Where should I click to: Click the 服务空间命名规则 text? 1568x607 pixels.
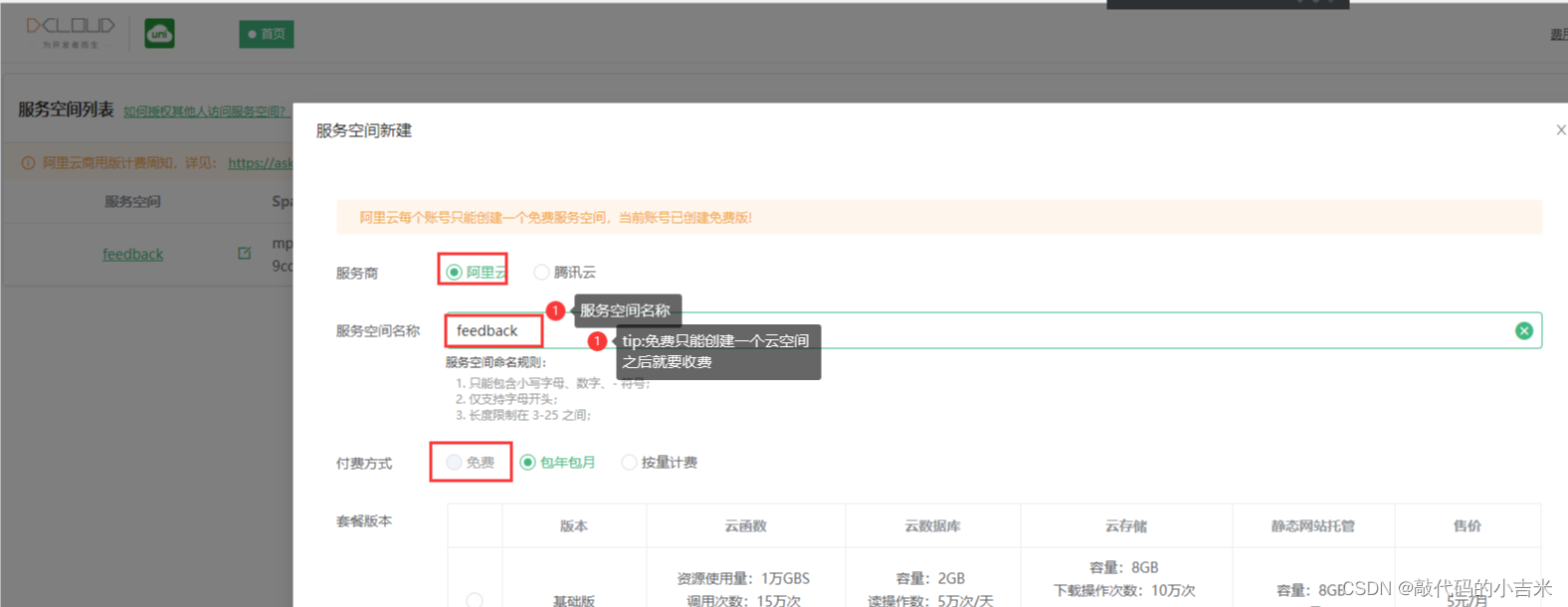(495, 362)
